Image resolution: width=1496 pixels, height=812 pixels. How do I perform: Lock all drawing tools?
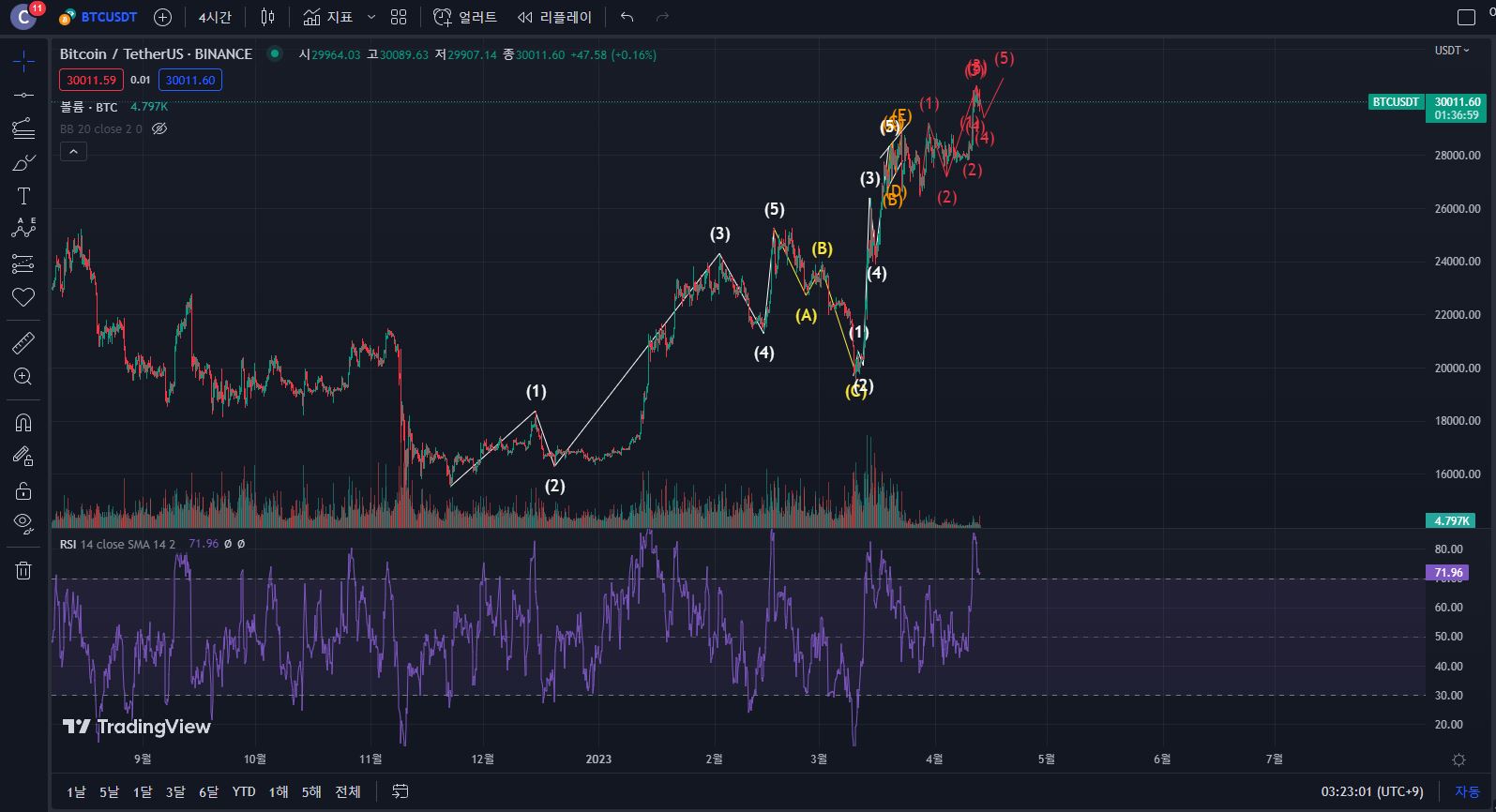[23, 490]
